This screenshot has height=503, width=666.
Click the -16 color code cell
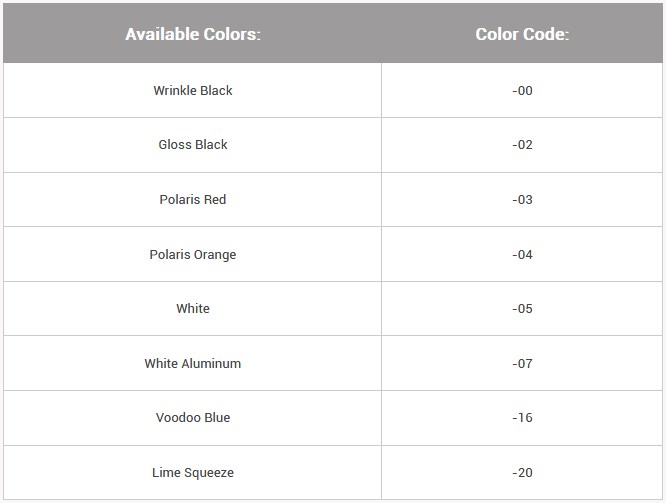pyautogui.click(x=522, y=418)
